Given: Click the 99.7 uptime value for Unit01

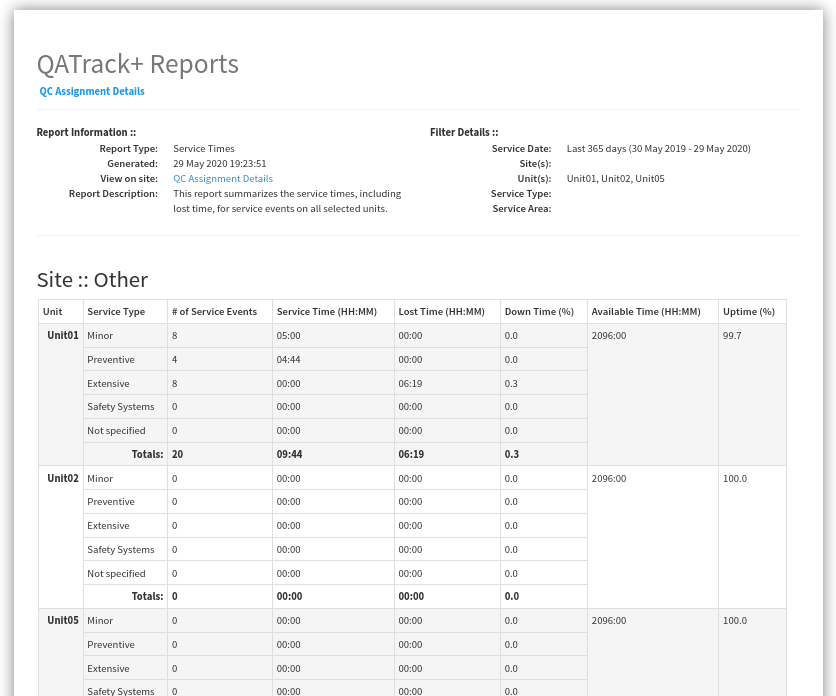Looking at the screenshot, I should 732,336.
